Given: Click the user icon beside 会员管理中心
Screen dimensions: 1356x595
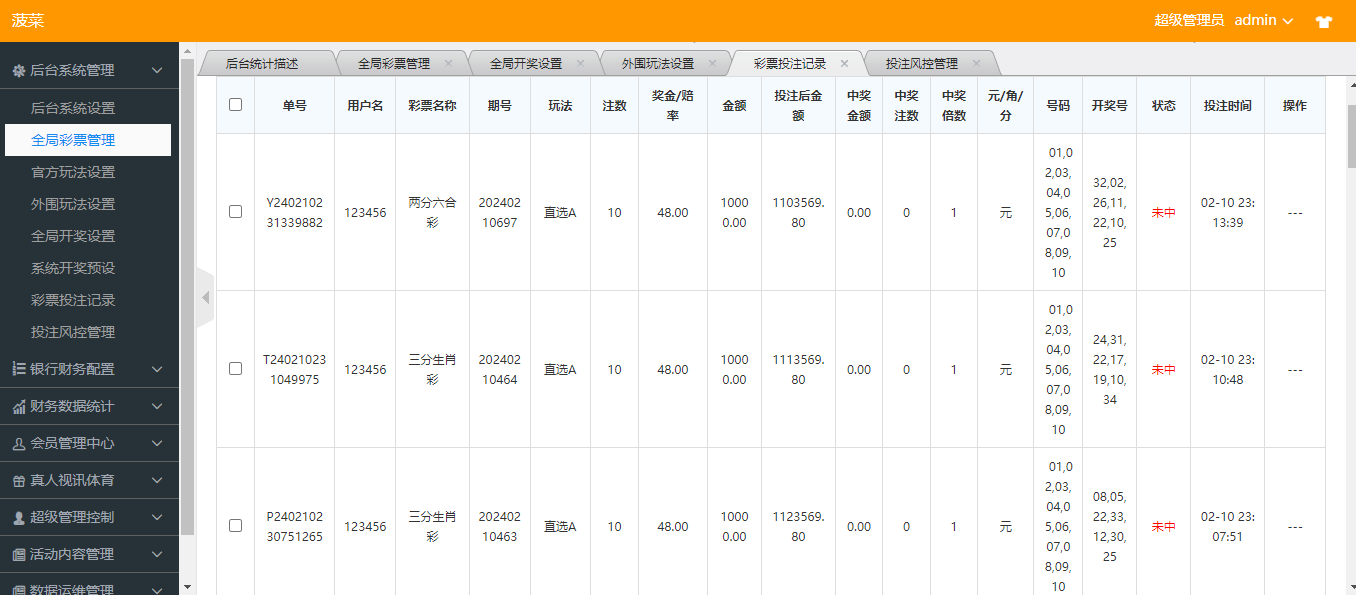Looking at the screenshot, I should (x=18, y=444).
